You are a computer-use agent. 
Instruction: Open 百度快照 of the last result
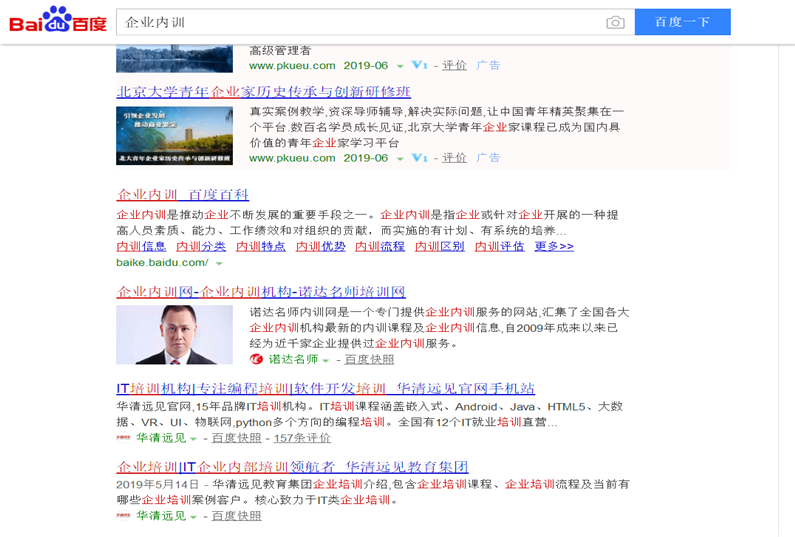236,516
